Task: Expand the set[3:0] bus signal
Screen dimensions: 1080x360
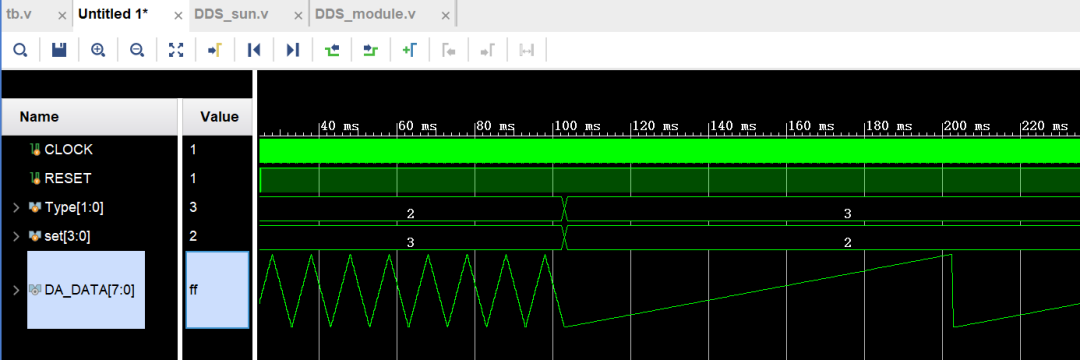Action: click(16, 236)
